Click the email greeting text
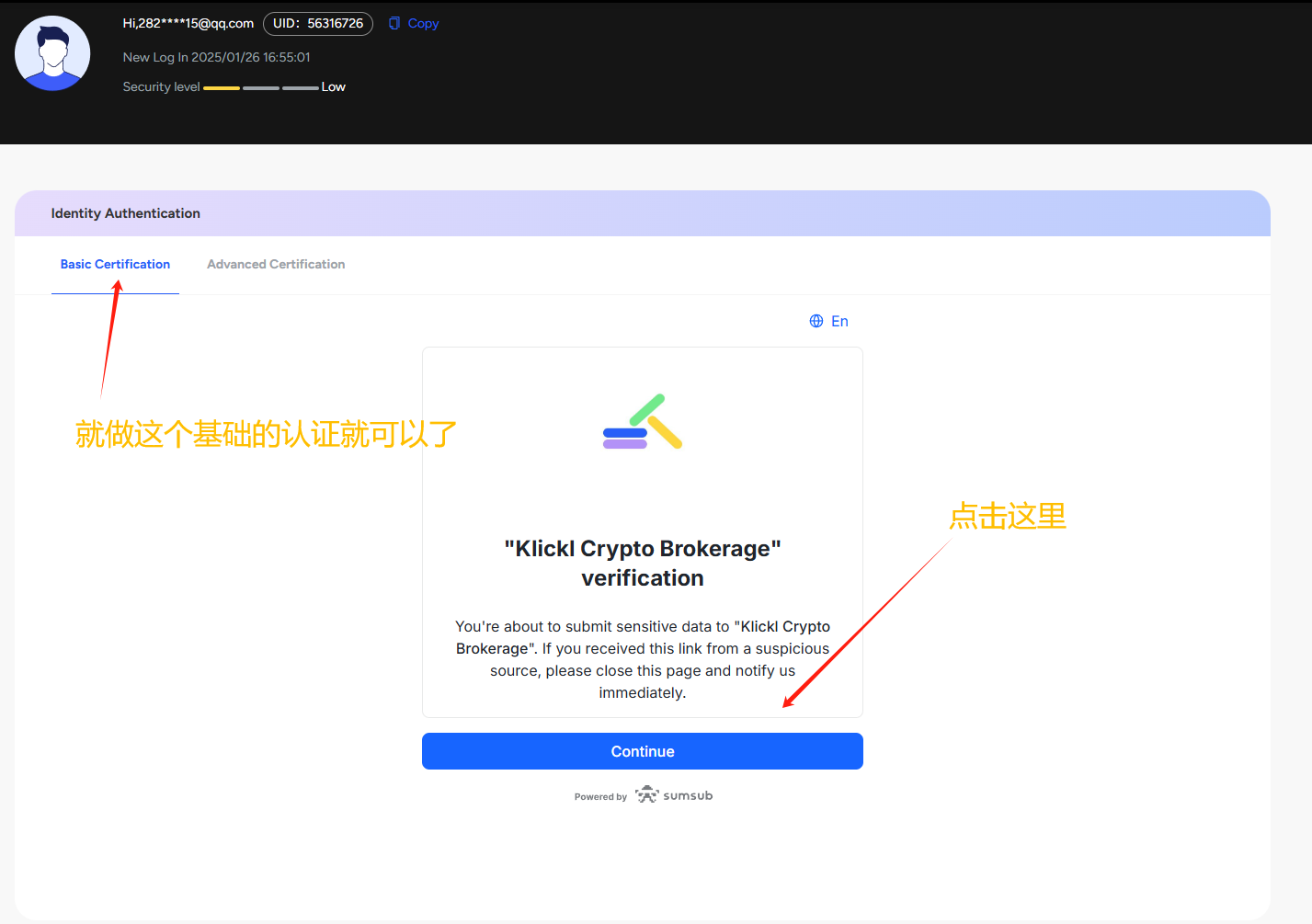The image size is (1312, 924). 188,23
